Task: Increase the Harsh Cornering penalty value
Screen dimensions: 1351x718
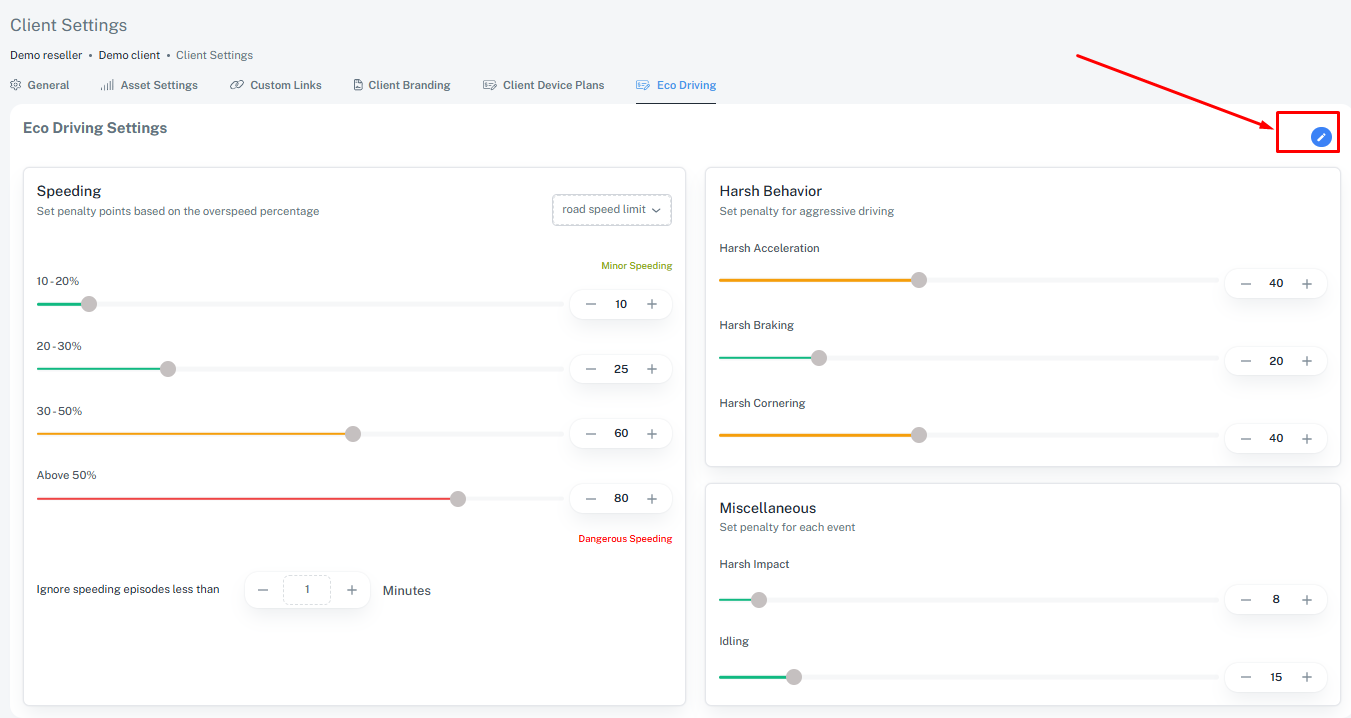Action: [1306, 438]
